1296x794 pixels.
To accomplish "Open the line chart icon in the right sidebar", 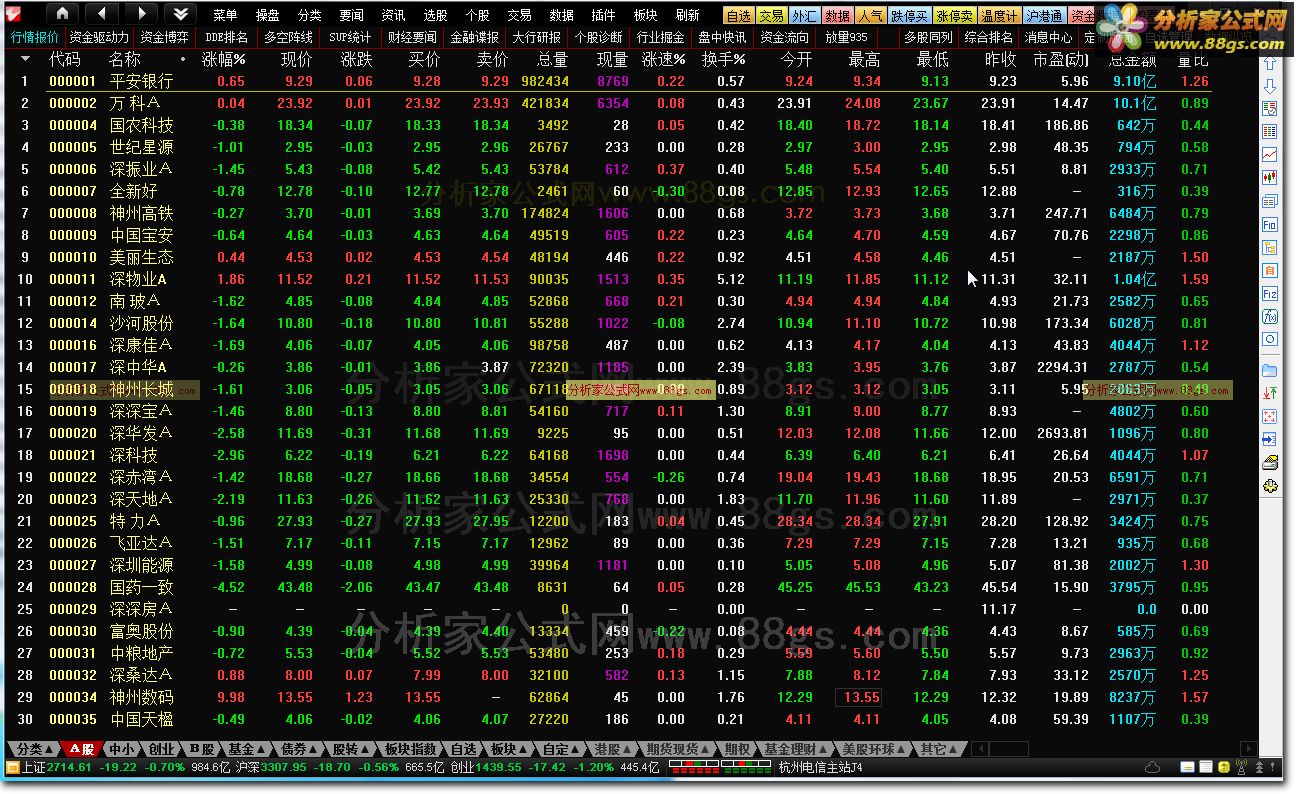I will click(x=1270, y=155).
